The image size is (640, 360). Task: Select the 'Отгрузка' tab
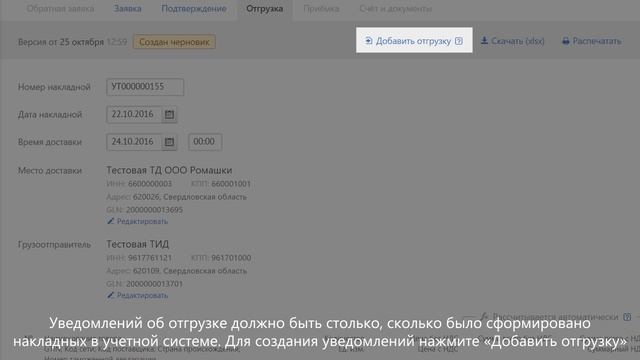[x=264, y=9]
